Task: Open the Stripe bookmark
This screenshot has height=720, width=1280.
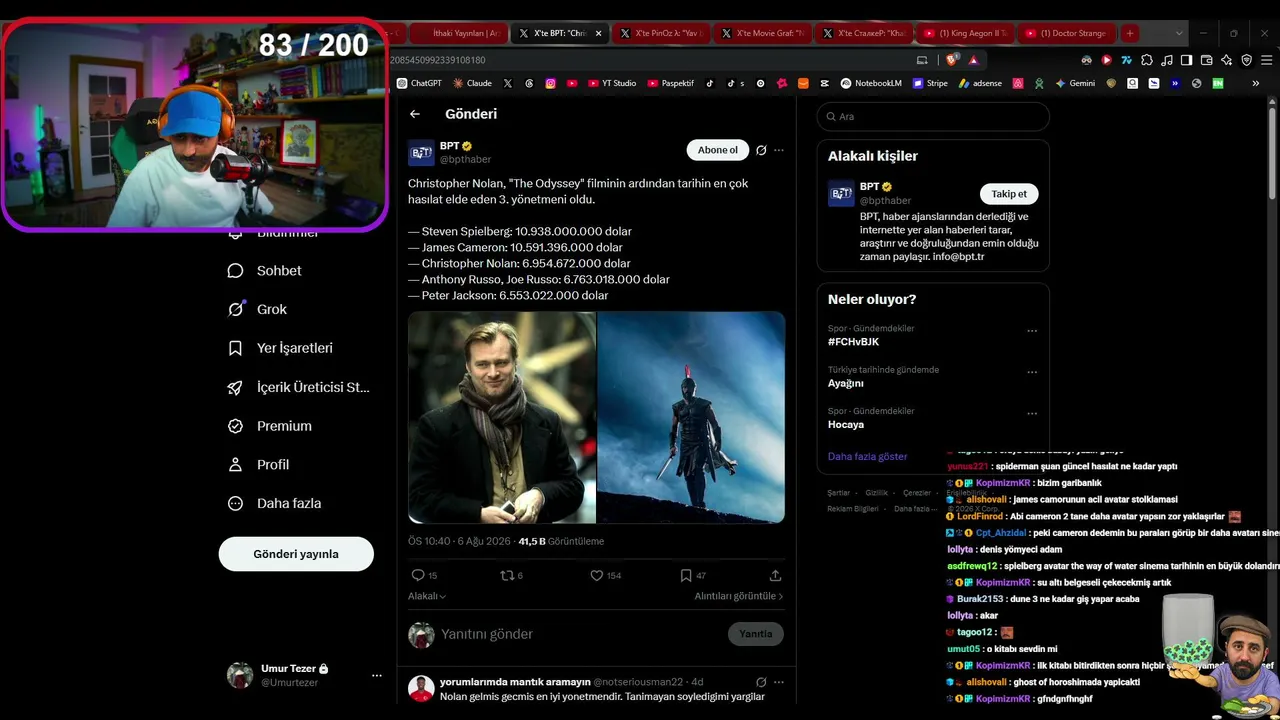Action: click(930, 83)
